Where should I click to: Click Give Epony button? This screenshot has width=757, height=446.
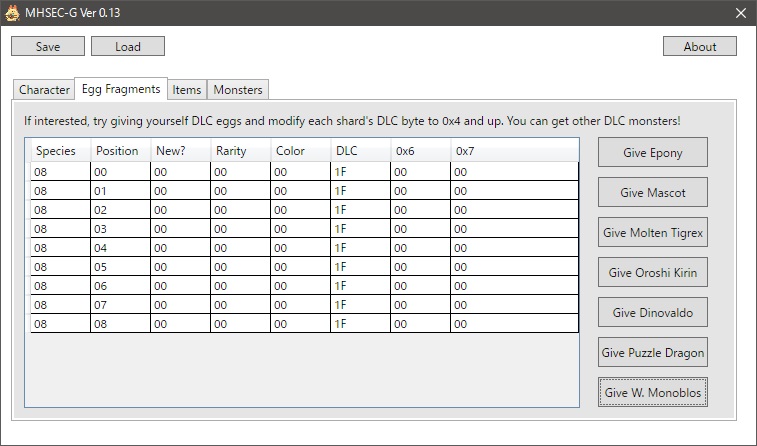click(653, 153)
